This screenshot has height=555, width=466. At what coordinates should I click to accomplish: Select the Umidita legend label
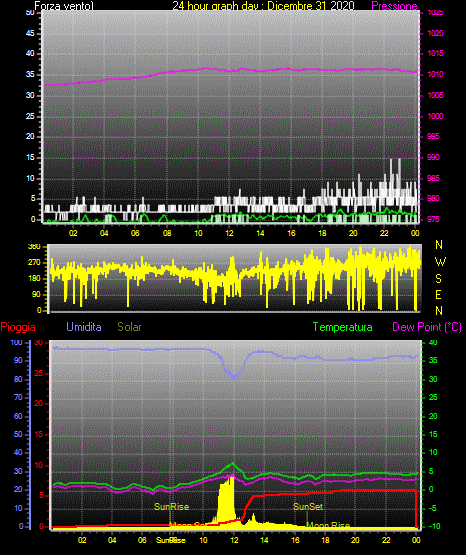pos(84,327)
